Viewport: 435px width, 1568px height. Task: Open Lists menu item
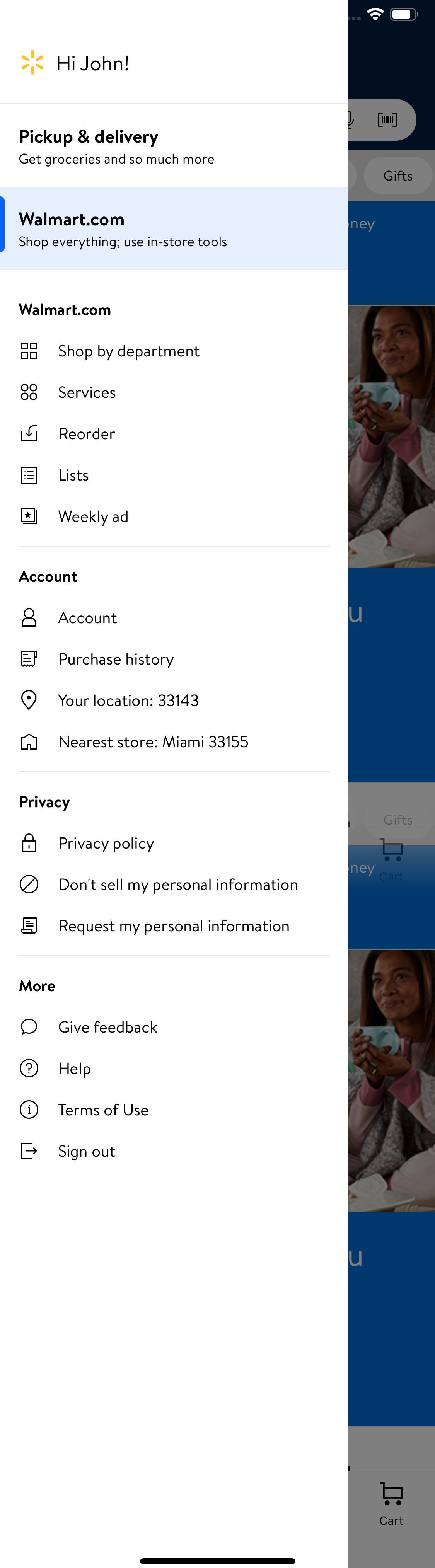pos(174,475)
